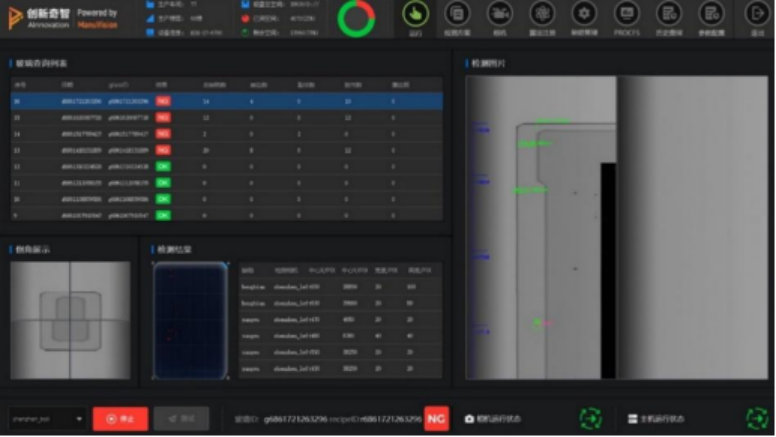Select row 12 with OK result

pos(227,167)
